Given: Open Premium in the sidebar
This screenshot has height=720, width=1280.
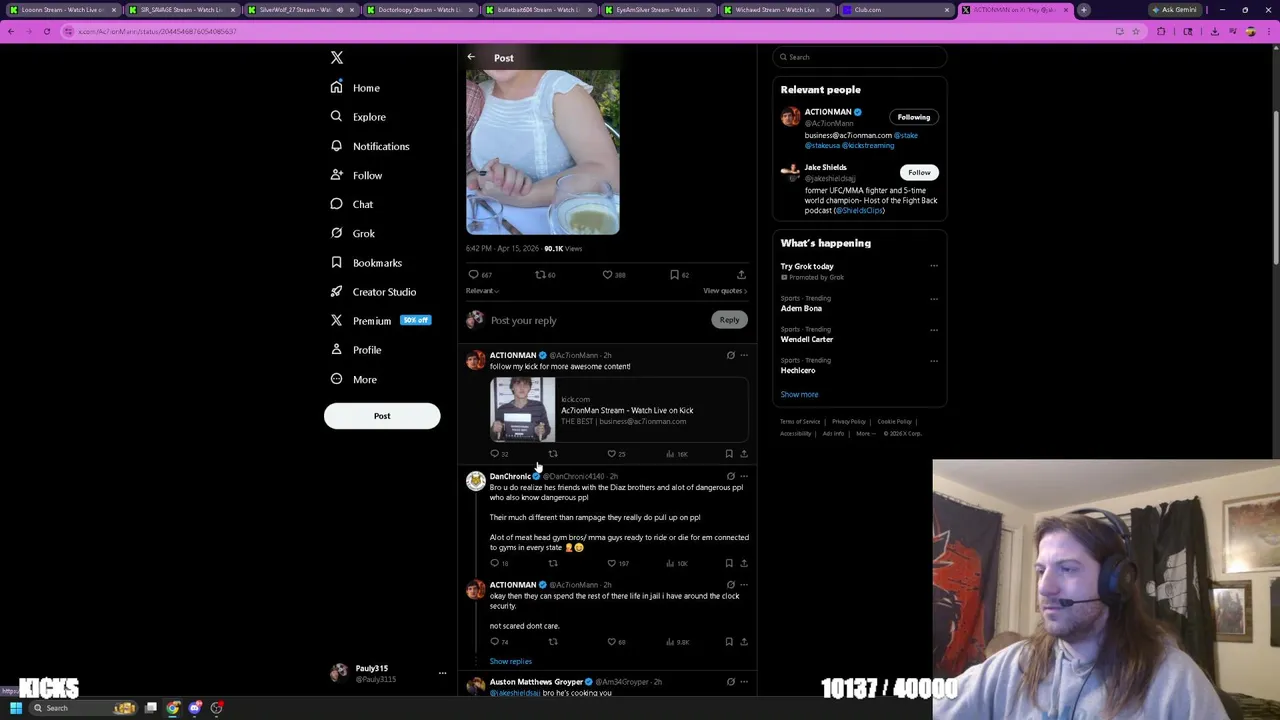Looking at the screenshot, I should tap(379, 321).
